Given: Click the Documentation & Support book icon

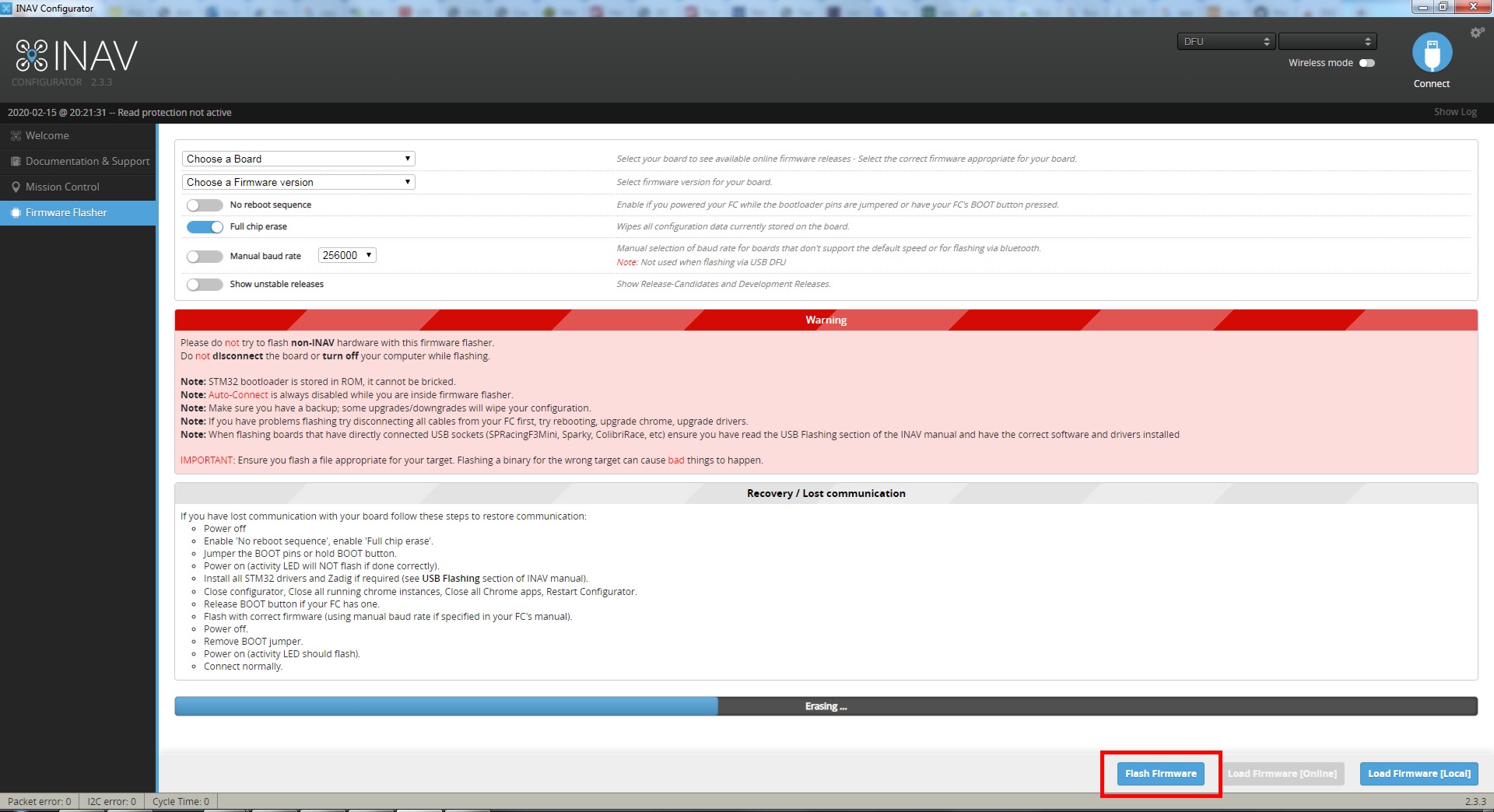Looking at the screenshot, I should pyautogui.click(x=16, y=162).
